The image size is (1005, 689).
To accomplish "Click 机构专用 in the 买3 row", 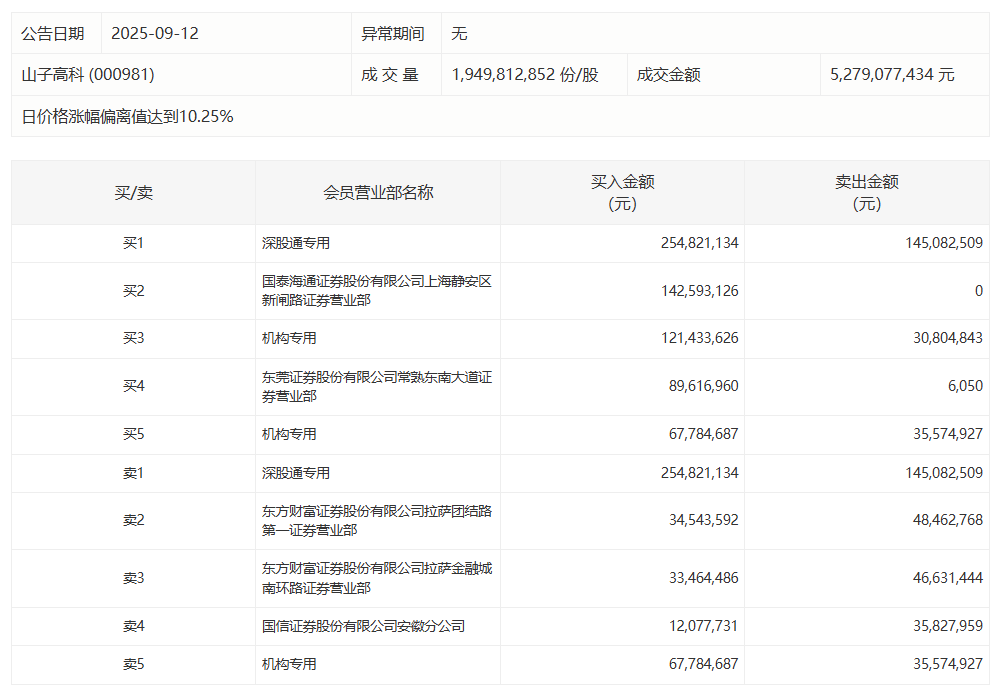I will pyautogui.click(x=289, y=339).
